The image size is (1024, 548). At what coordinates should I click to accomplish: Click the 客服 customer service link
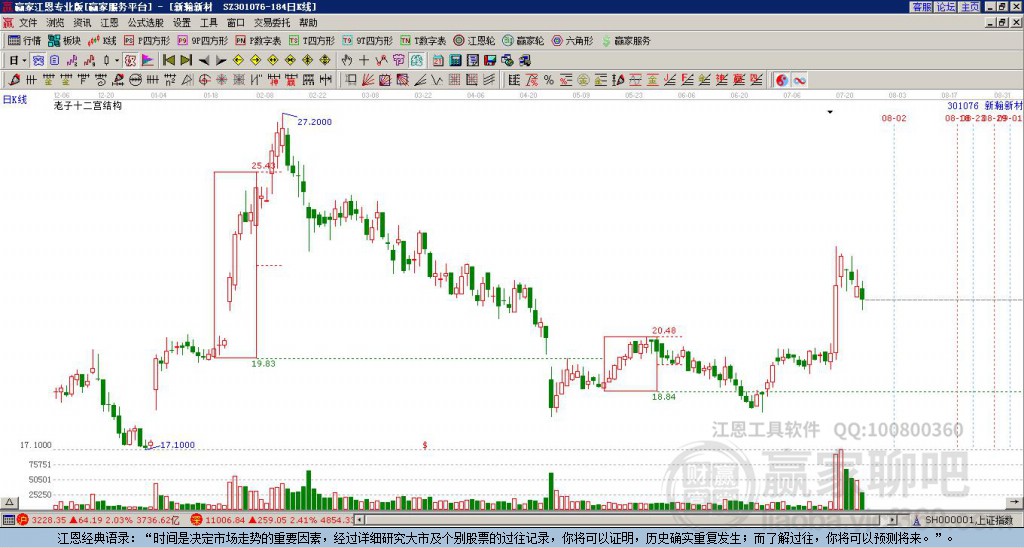click(921, 7)
